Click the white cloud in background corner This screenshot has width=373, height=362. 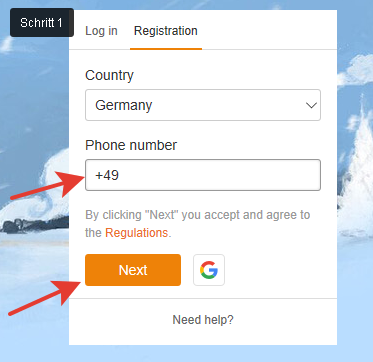[x=357, y=70]
